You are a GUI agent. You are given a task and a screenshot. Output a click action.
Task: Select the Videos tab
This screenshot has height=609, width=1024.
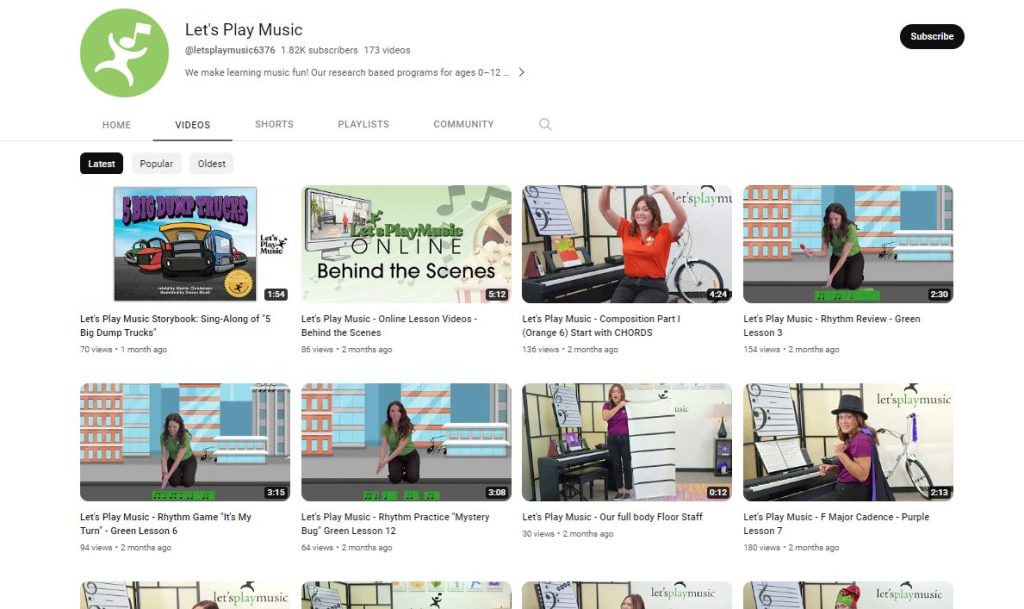pos(192,125)
